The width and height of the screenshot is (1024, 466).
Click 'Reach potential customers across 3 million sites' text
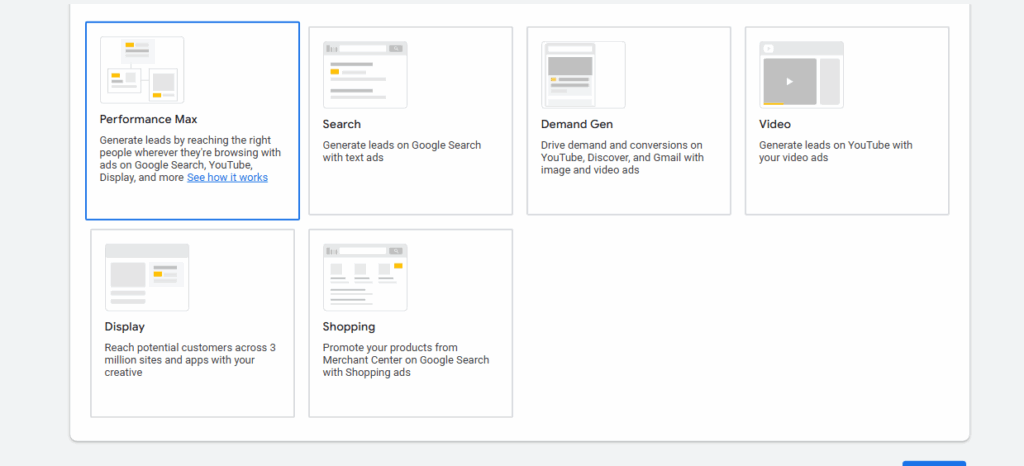[190, 360]
